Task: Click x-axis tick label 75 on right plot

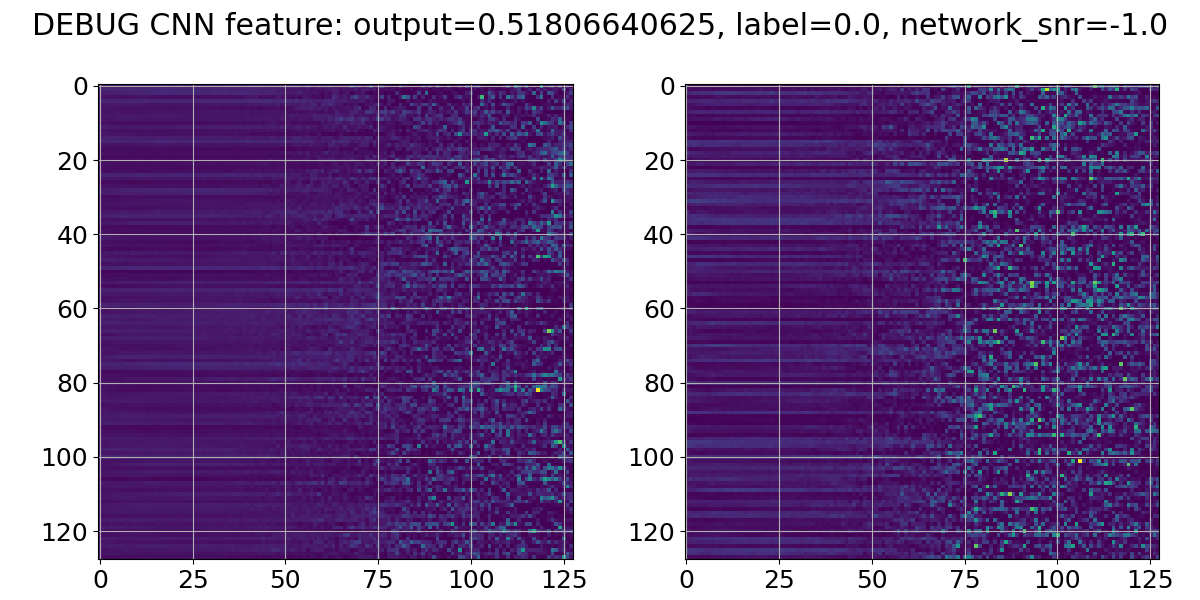Action: (965, 578)
